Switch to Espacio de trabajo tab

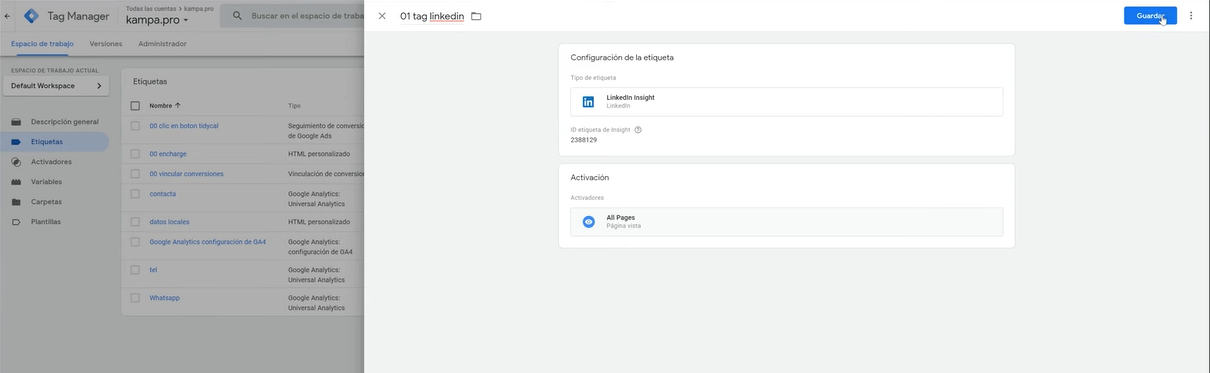pos(42,44)
